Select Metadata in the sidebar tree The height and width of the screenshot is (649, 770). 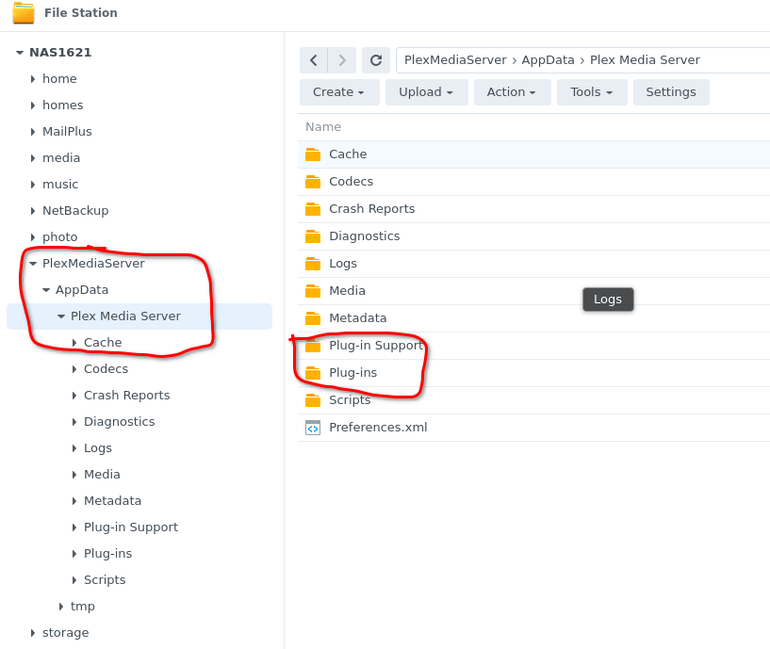point(112,501)
